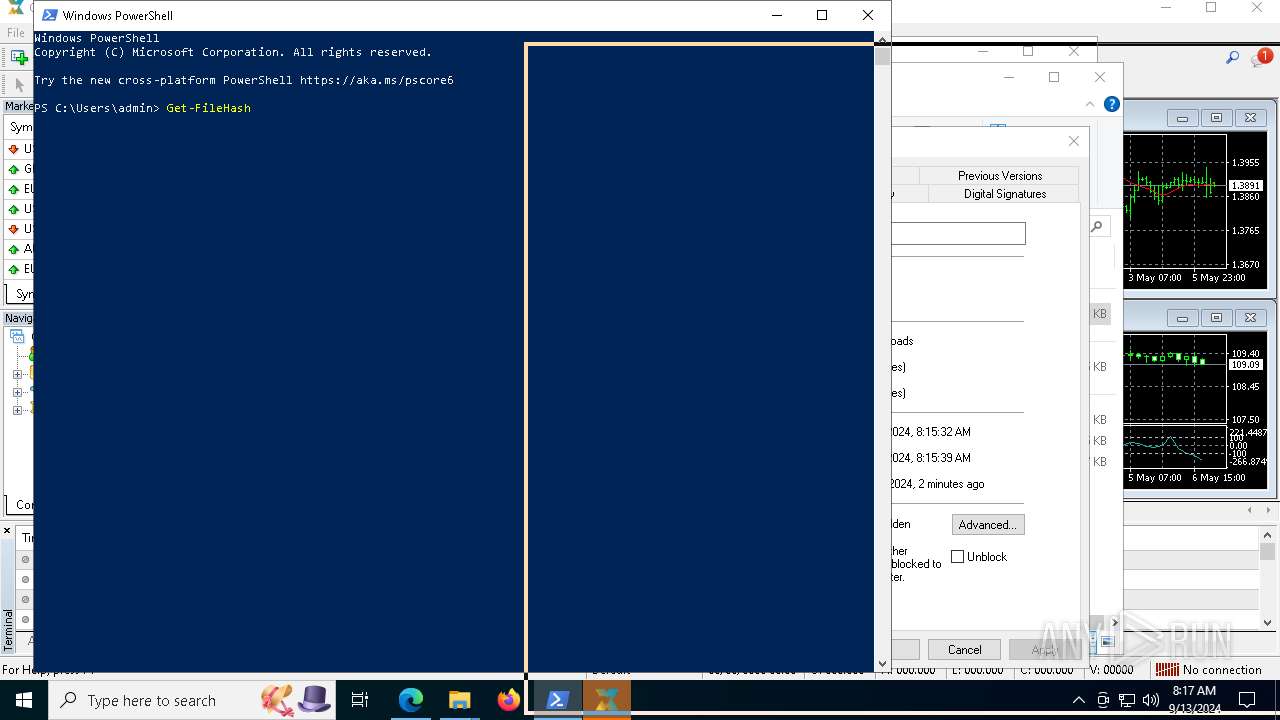
Task: Open the chat notification with red badge
Action: [1261, 58]
